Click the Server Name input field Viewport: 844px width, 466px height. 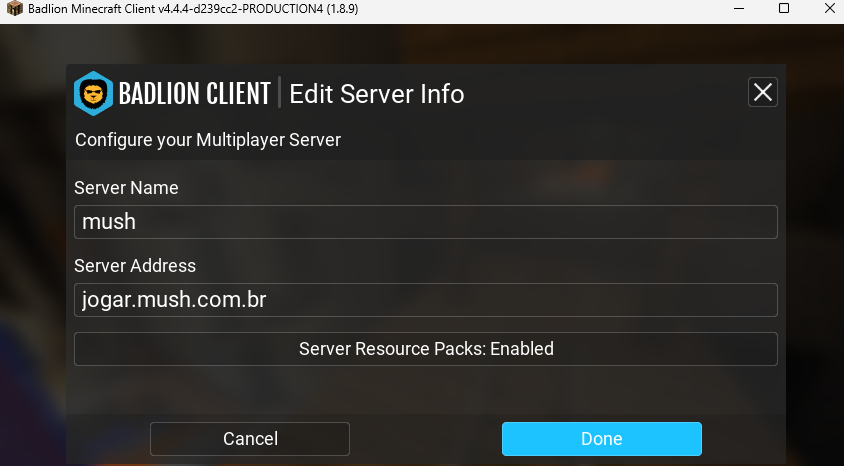pos(426,222)
